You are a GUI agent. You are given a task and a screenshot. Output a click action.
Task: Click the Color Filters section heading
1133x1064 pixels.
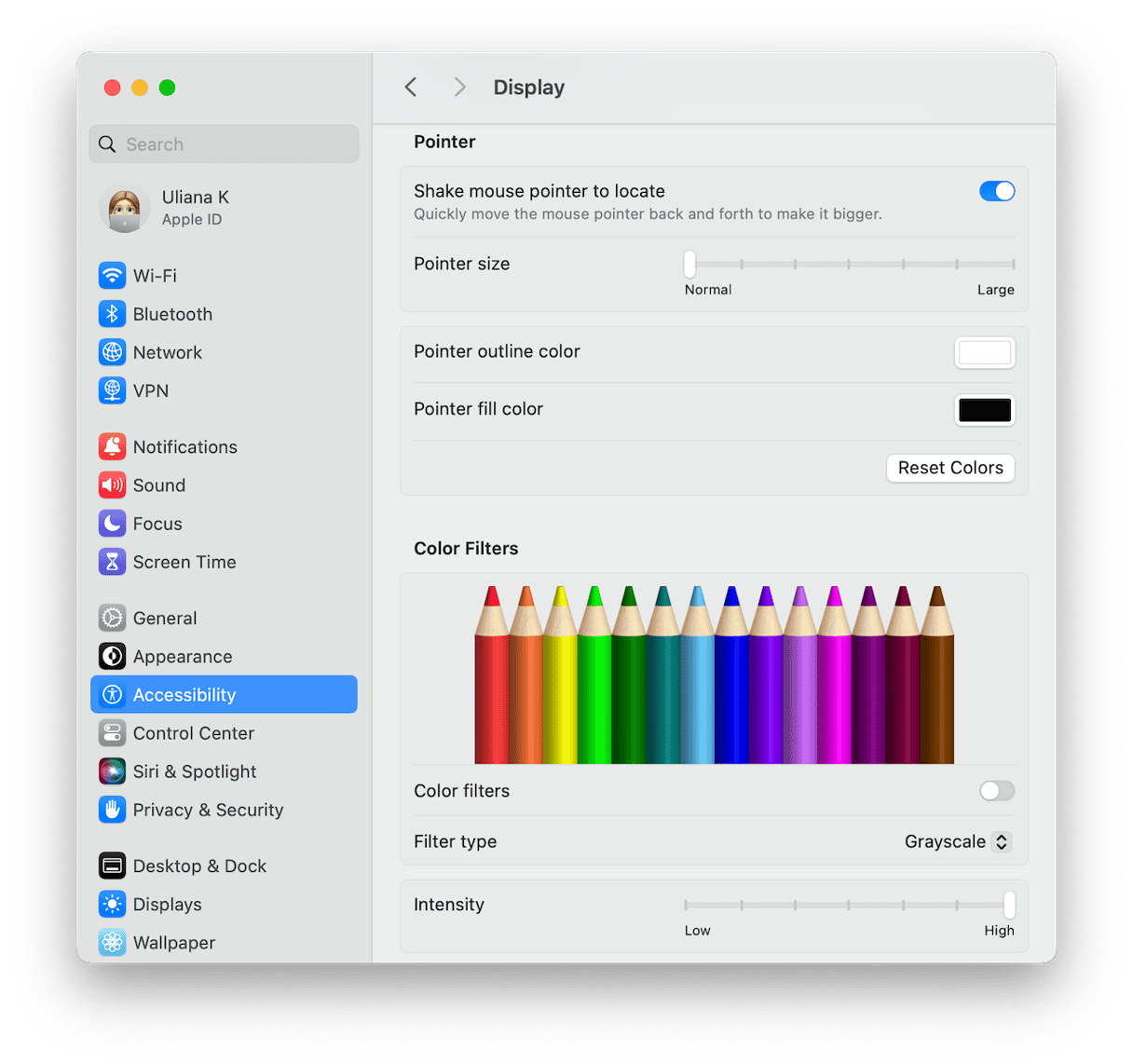(x=466, y=549)
